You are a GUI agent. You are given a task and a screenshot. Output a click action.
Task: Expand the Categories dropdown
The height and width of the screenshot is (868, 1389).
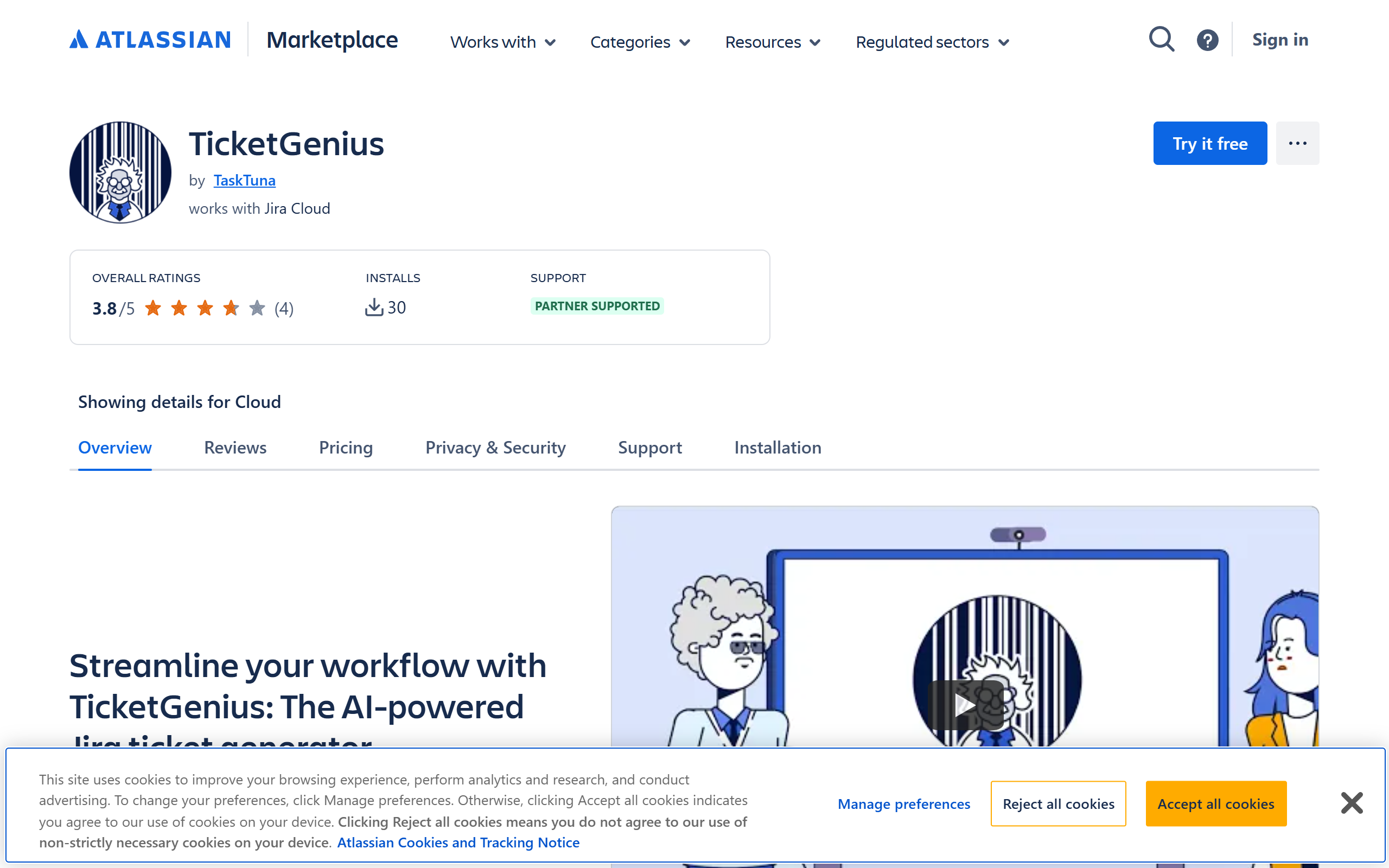click(640, 42)
